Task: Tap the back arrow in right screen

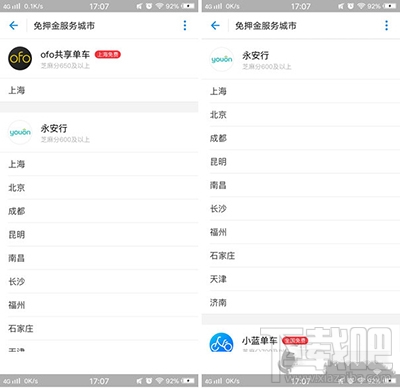Action: tap(215, 25)
